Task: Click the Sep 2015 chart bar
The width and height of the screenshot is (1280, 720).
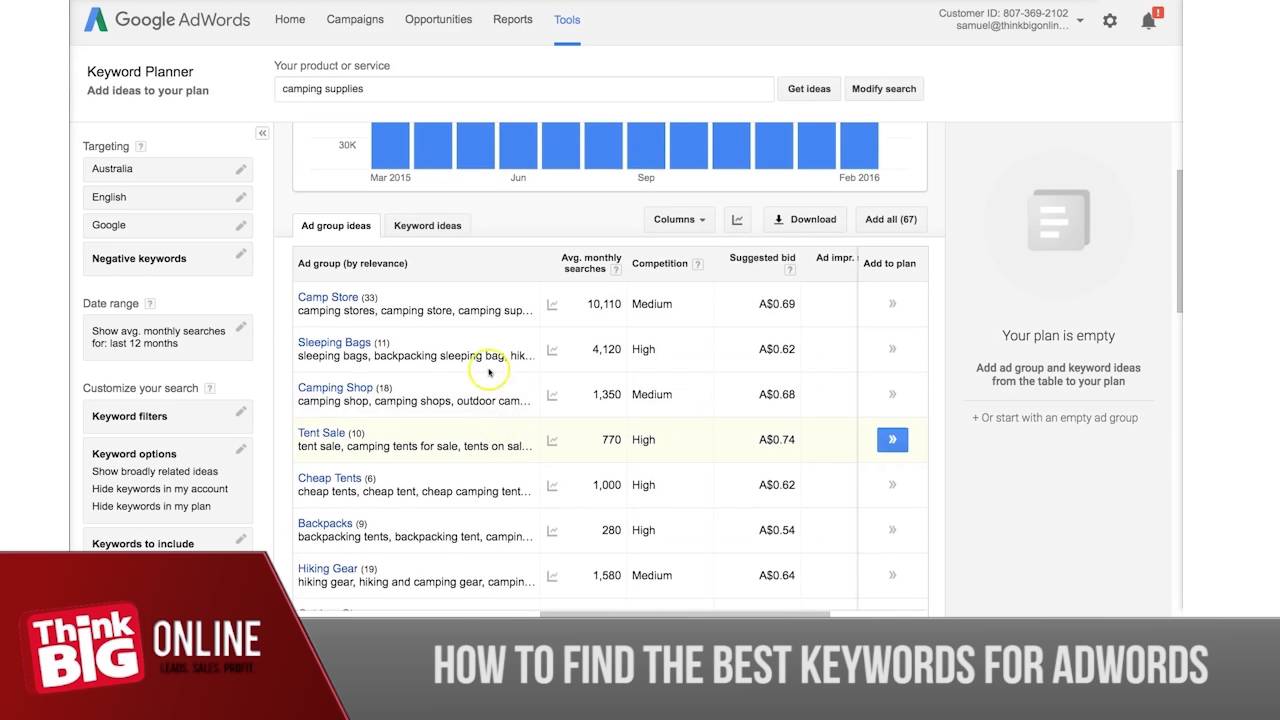Action: point(646,146)
